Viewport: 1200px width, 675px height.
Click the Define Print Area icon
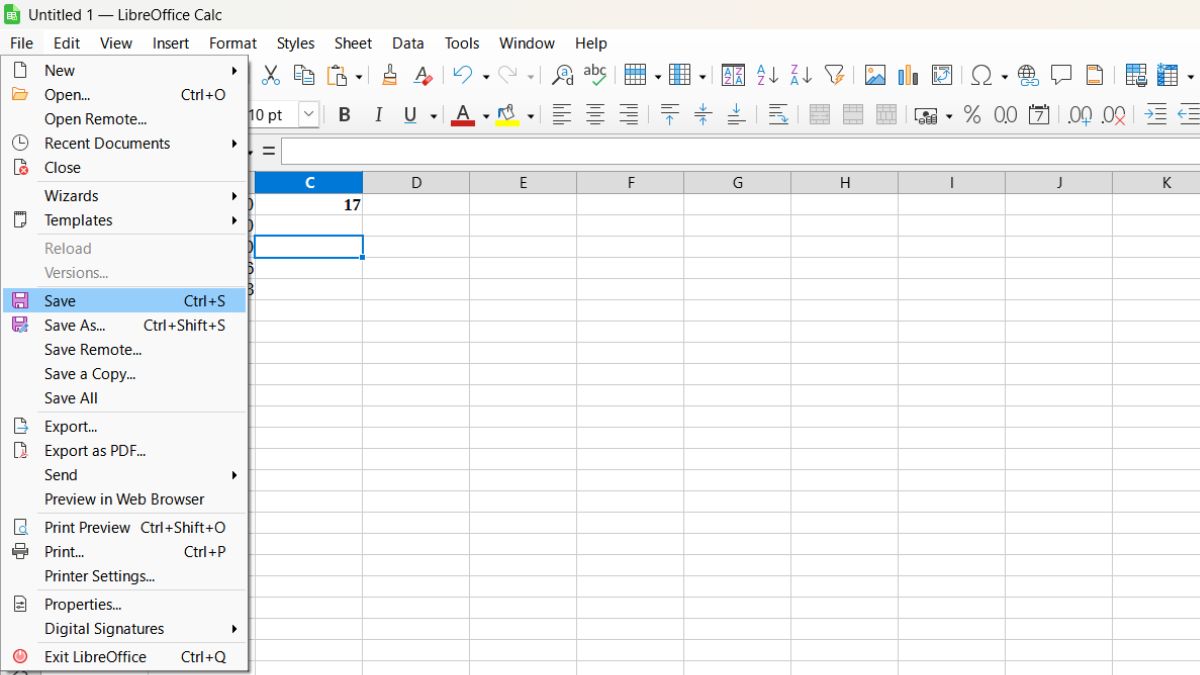pos(1135,75)
